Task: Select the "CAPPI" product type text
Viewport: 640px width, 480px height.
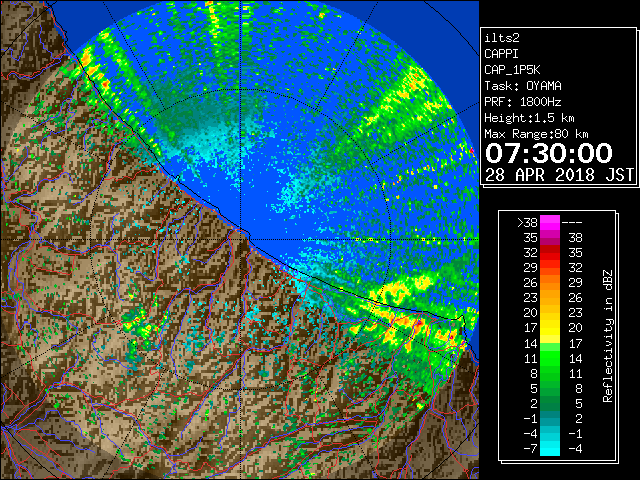Action: point(501,54)
